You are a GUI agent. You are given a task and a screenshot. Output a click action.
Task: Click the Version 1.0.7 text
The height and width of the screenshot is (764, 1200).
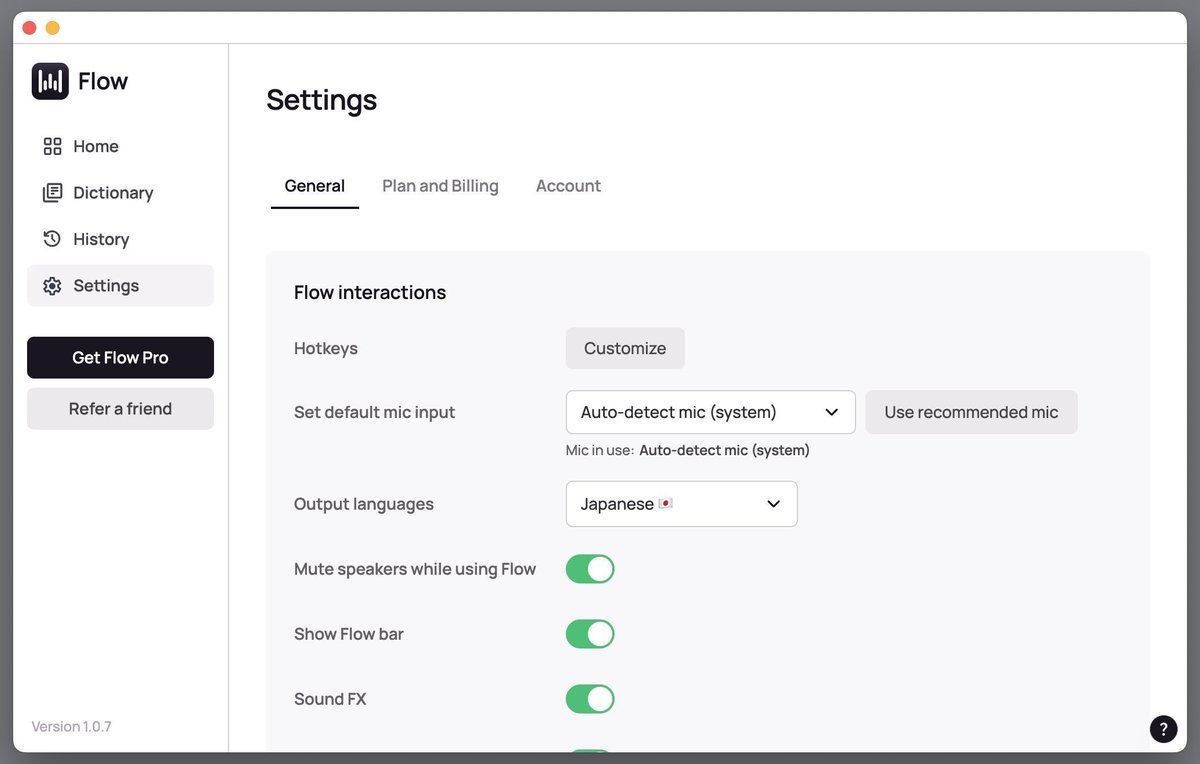click(71, 726)
